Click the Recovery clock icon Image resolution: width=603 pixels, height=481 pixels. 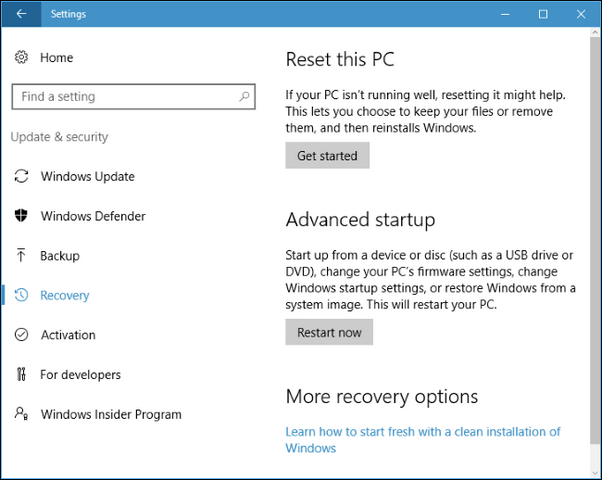(x=21, y=295)
